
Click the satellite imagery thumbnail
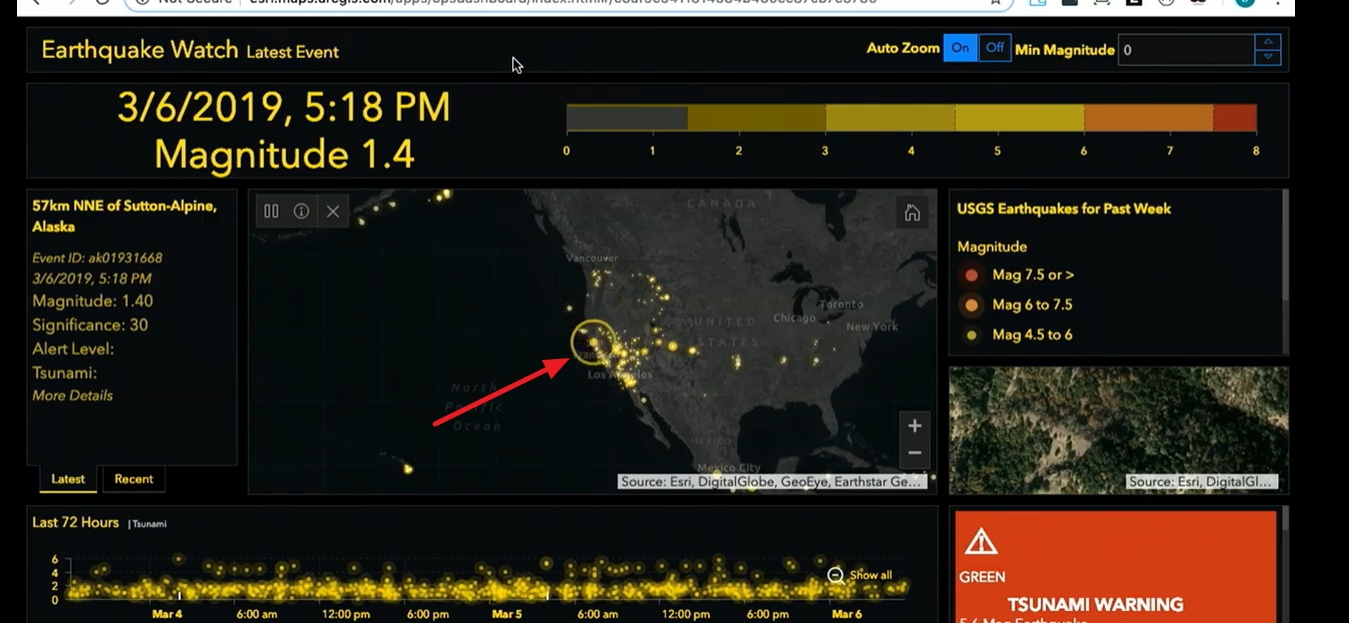tap(1118, 430)
